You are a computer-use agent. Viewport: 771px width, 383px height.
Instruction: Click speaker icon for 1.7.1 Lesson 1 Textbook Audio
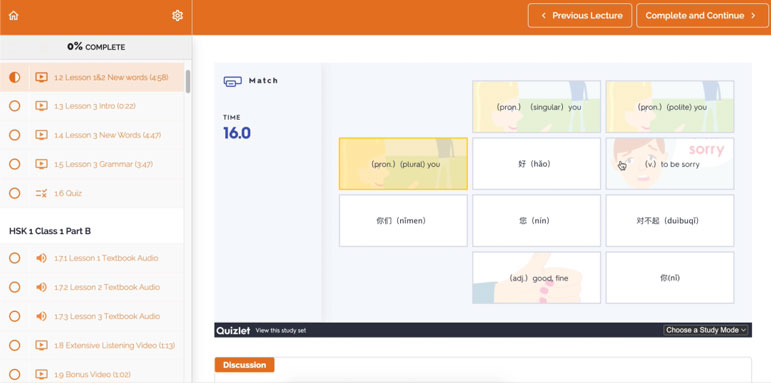[41, 258]
